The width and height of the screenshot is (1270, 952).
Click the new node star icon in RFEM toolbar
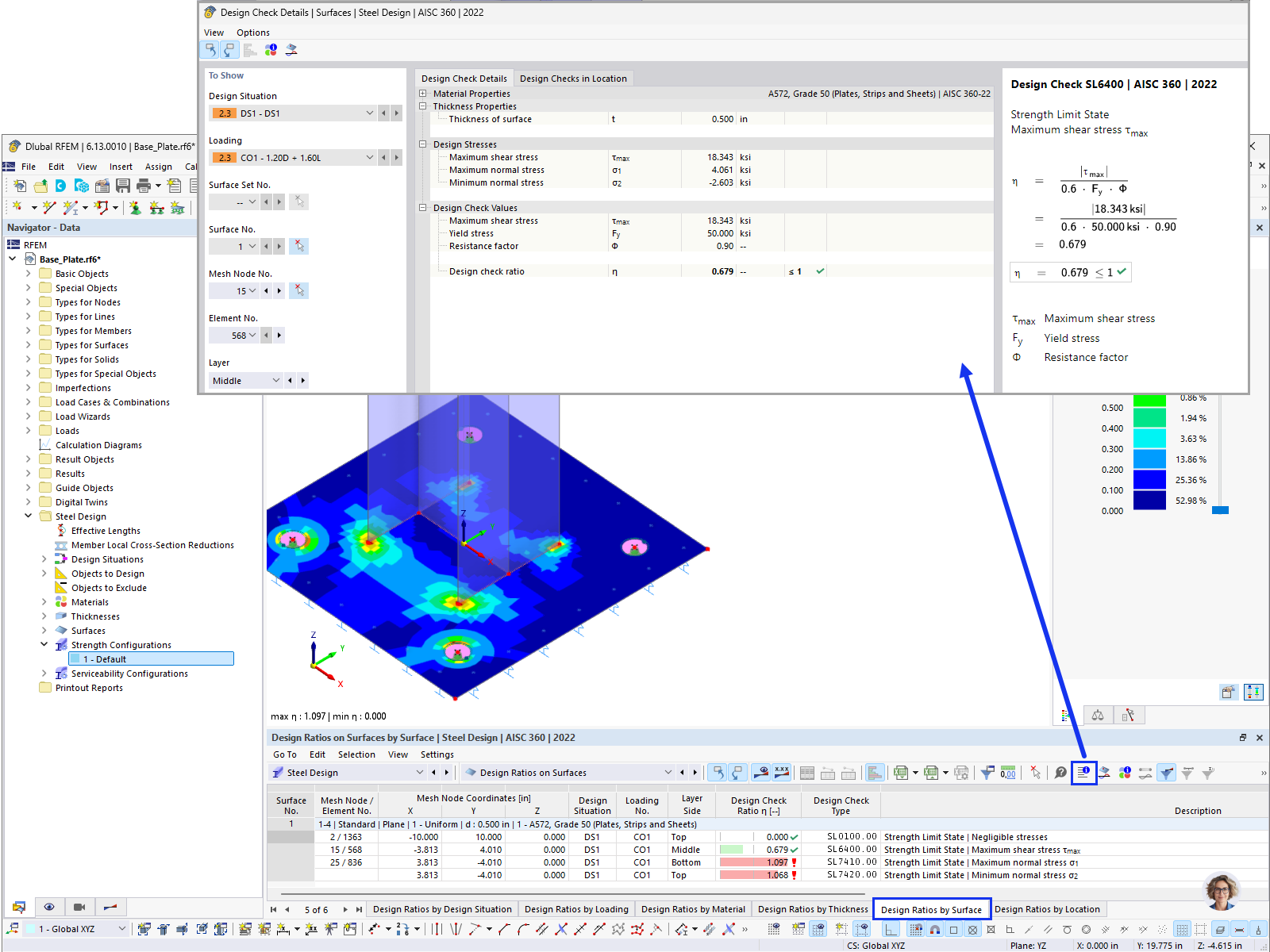click(x=17, y=208)
